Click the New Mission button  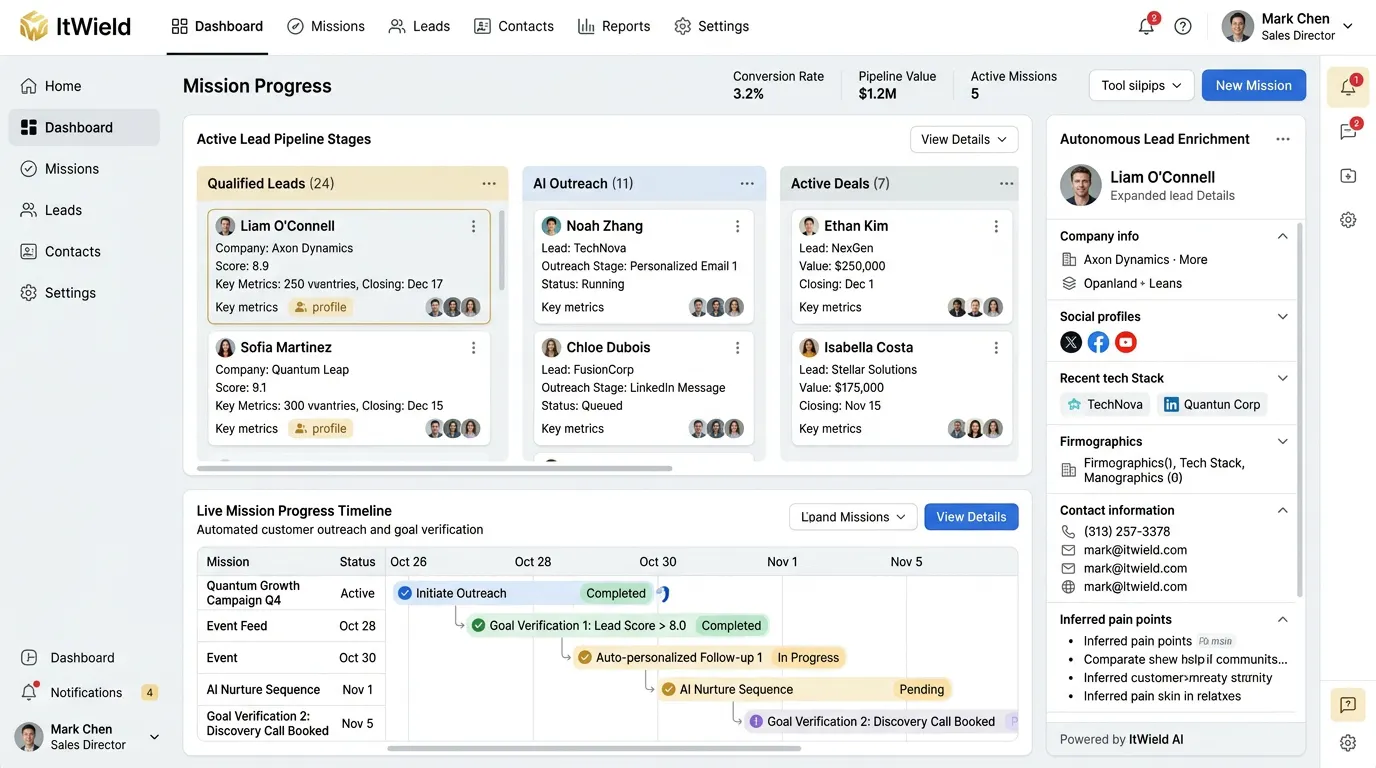click(x=1254, y=86)
